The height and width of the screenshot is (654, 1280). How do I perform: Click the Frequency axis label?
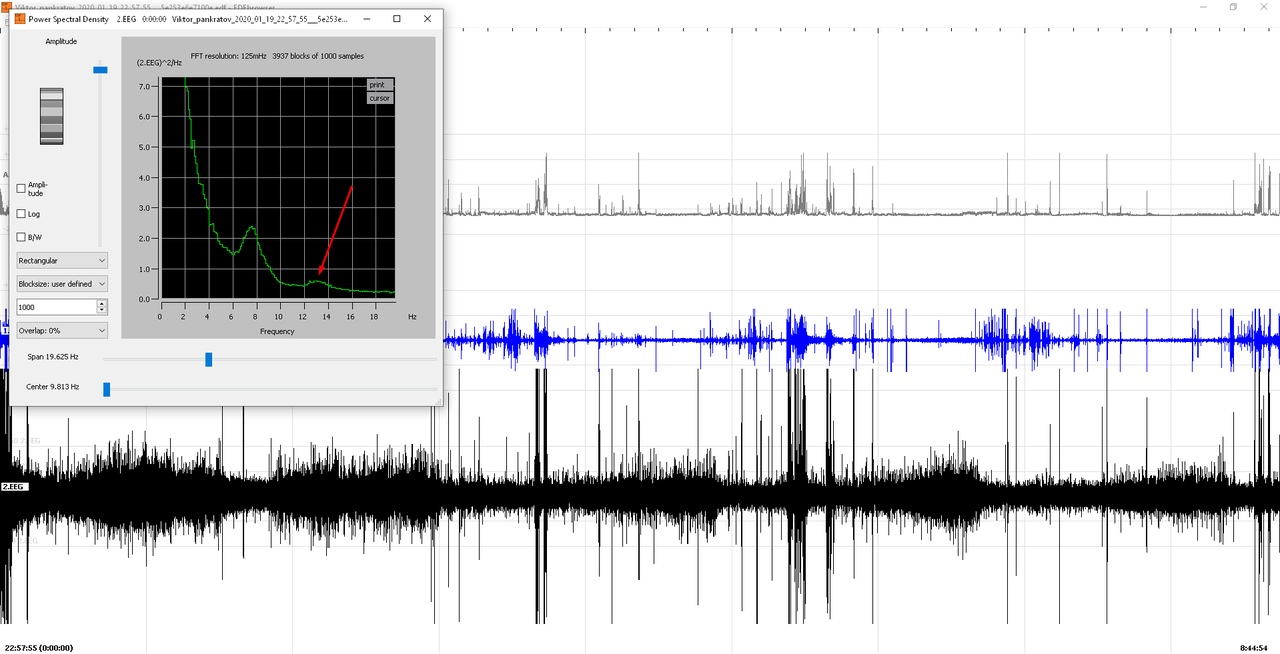277,331
